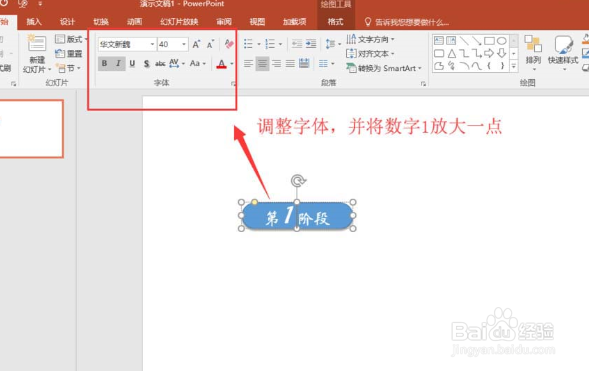
Task: Click the Clear All Formatting eraser icon
Action: pyautogui.click(x=229, y=44)
